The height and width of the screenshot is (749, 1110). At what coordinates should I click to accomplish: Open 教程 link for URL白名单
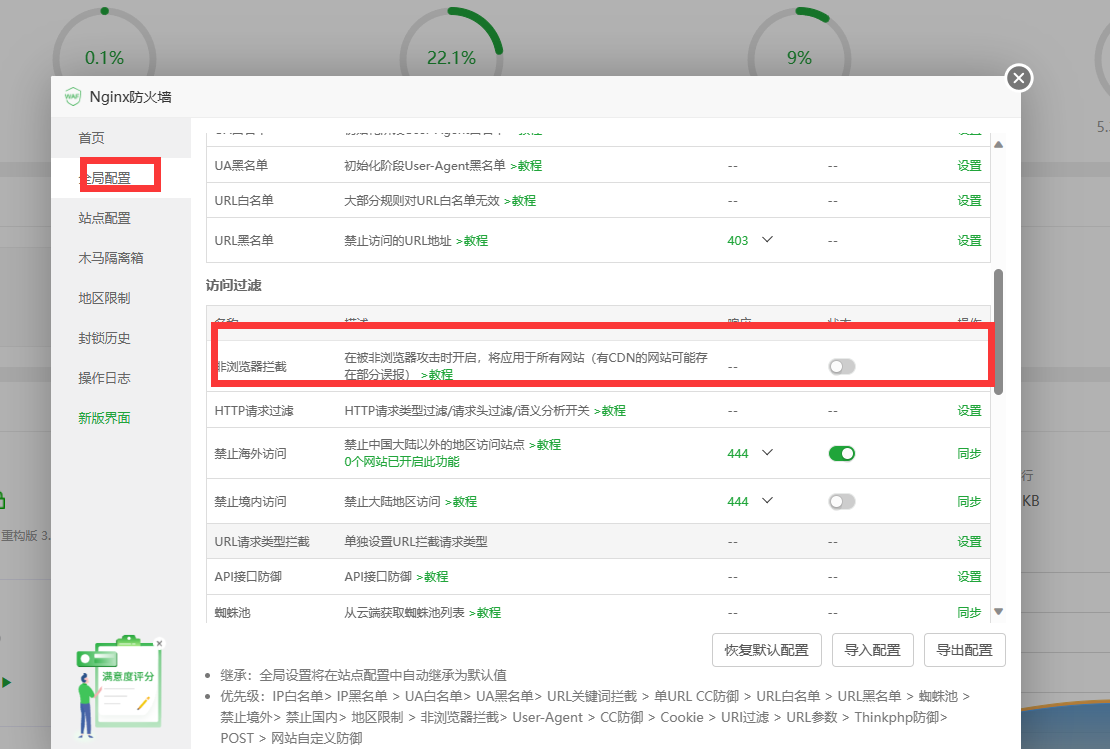(520, 200)
